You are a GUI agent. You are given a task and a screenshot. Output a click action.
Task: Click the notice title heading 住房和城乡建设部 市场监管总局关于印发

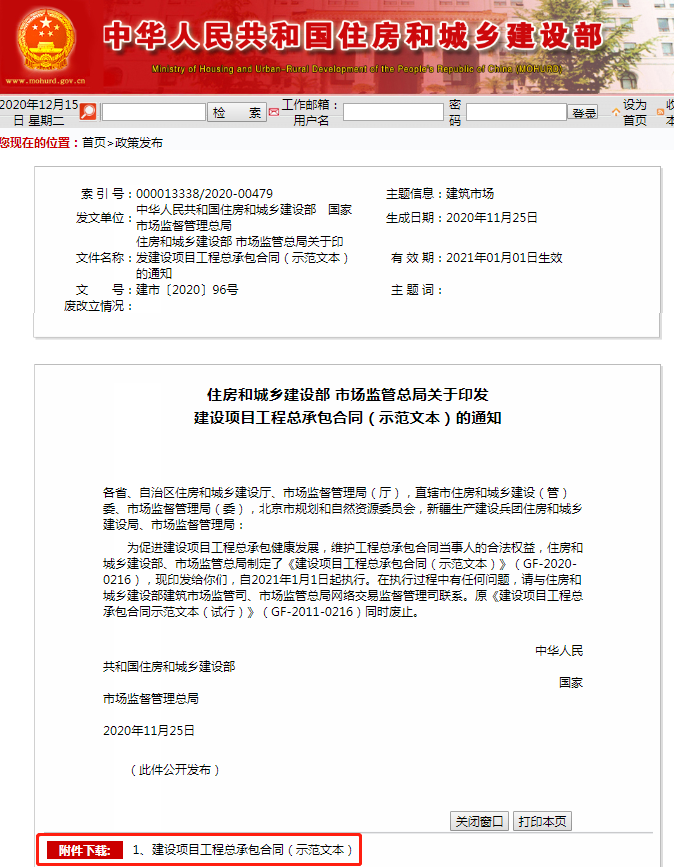click(x=348, y=395)
